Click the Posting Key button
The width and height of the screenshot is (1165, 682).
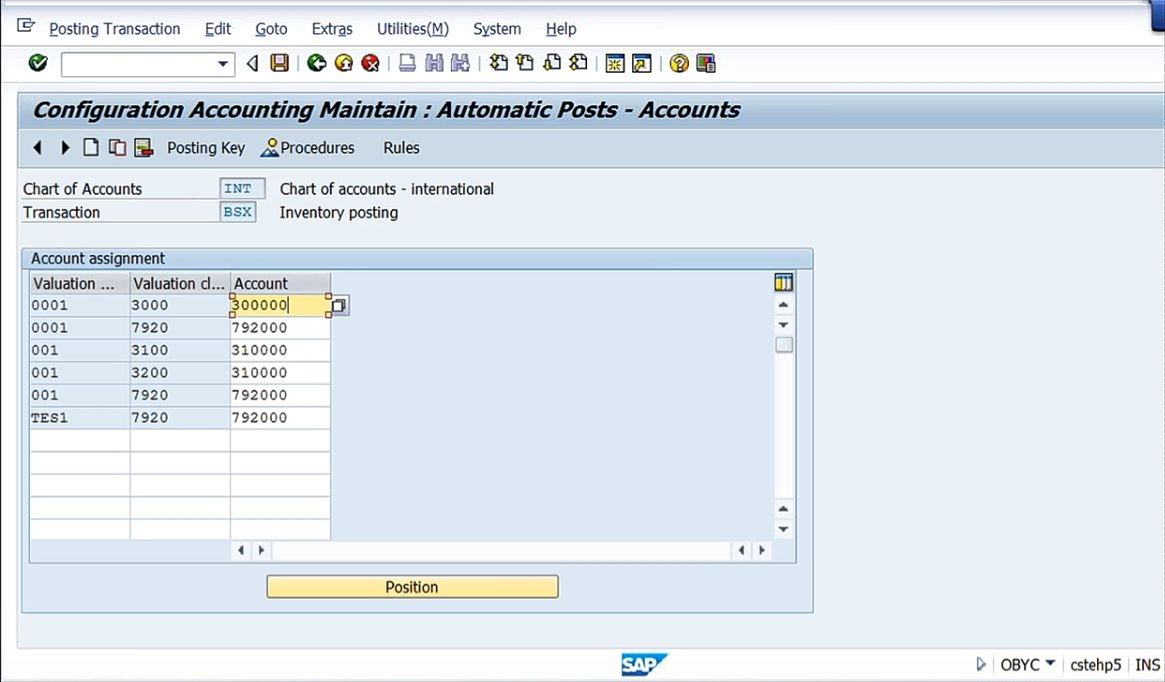coord(206,148)
